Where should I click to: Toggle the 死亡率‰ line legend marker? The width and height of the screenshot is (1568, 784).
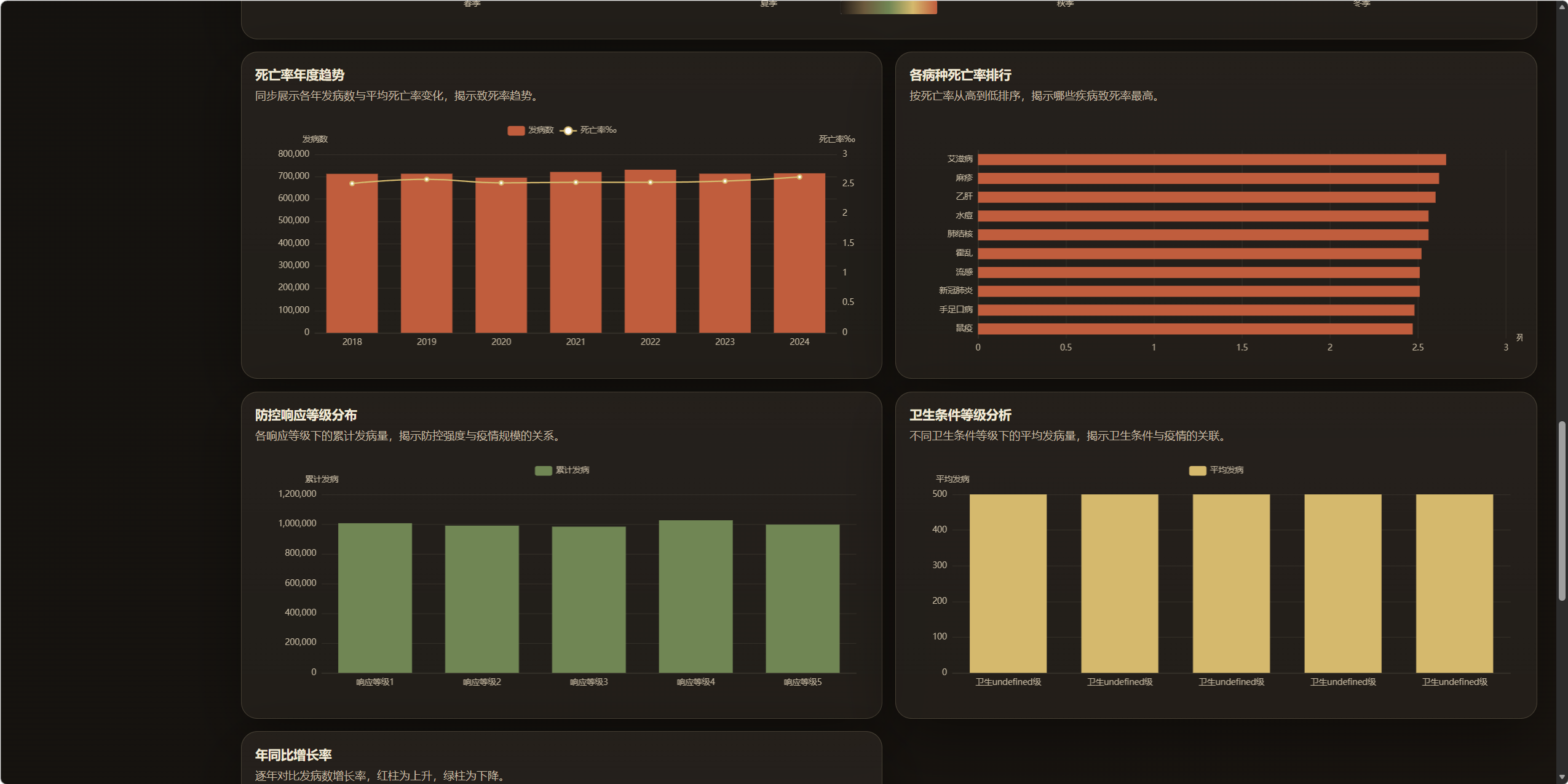pyautogui.click(x=568, y=130)
